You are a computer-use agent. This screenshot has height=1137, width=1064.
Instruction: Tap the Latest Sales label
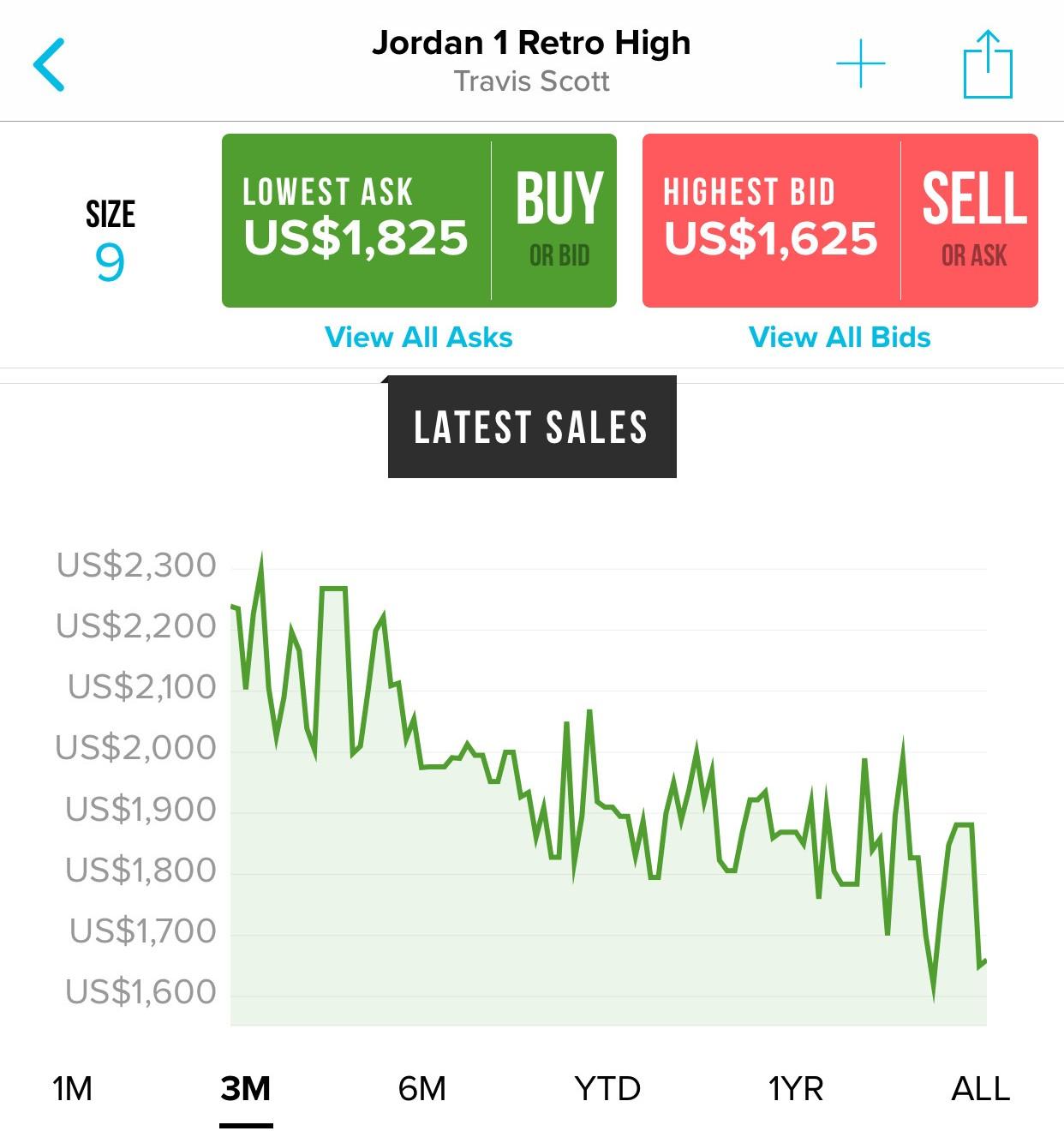(531, 427)
